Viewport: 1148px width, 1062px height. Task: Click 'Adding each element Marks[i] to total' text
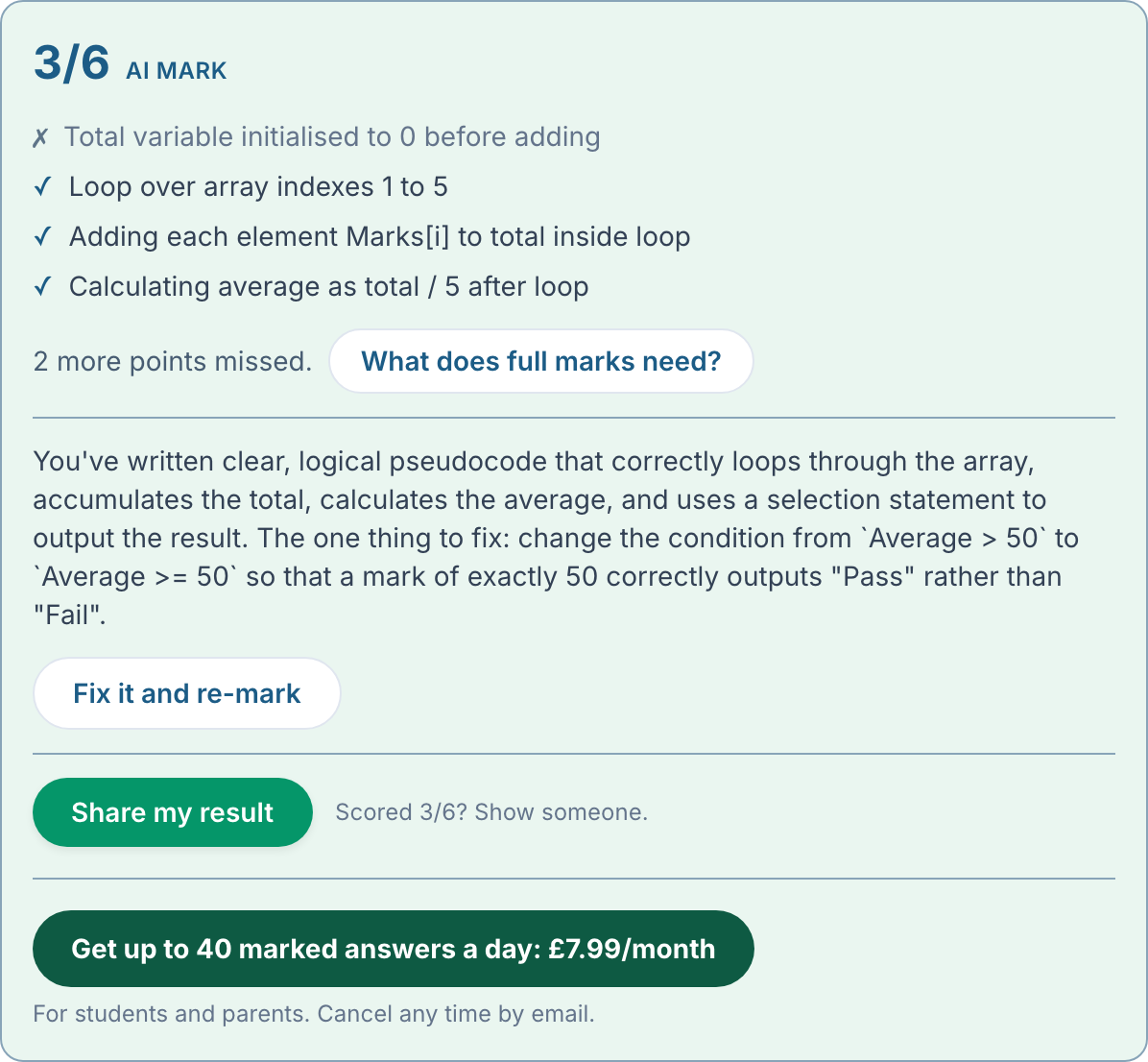point(379,236)
